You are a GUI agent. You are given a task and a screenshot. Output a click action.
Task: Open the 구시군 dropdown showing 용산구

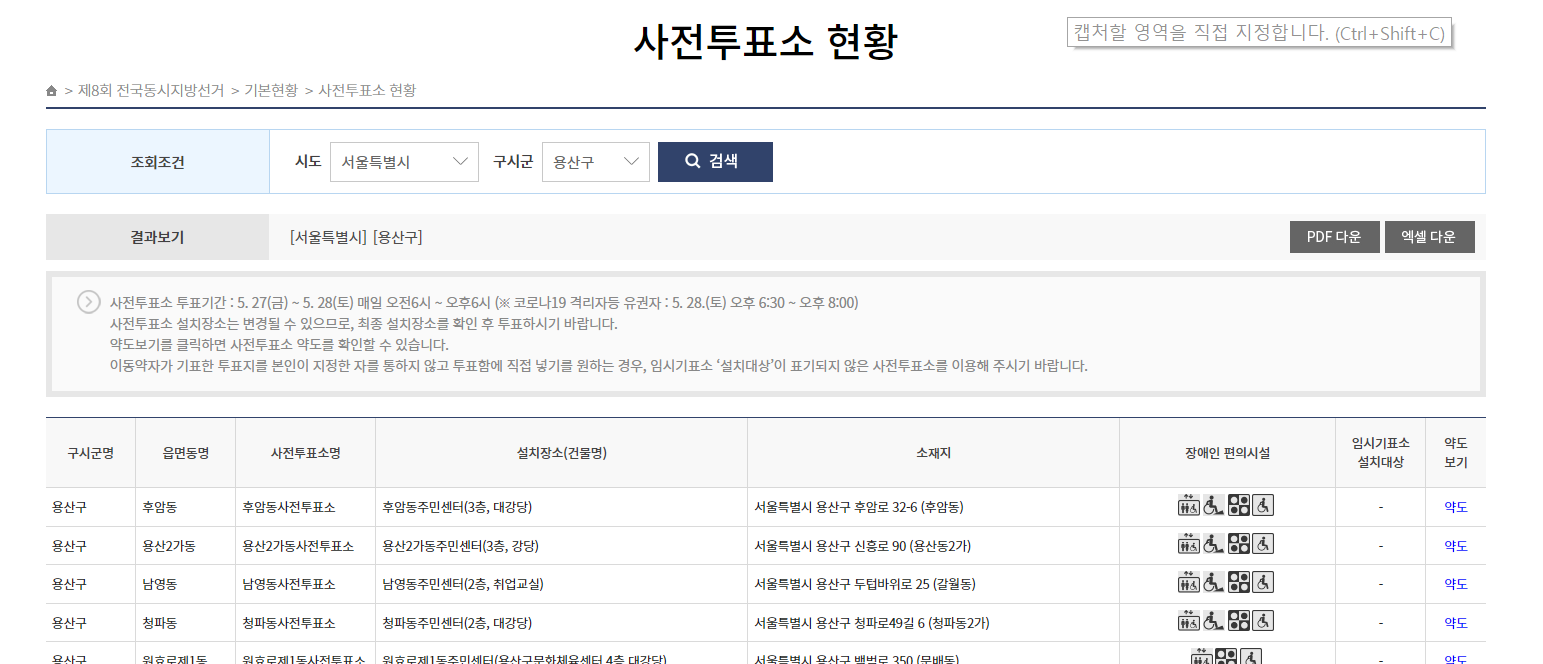tap(595, 161)
